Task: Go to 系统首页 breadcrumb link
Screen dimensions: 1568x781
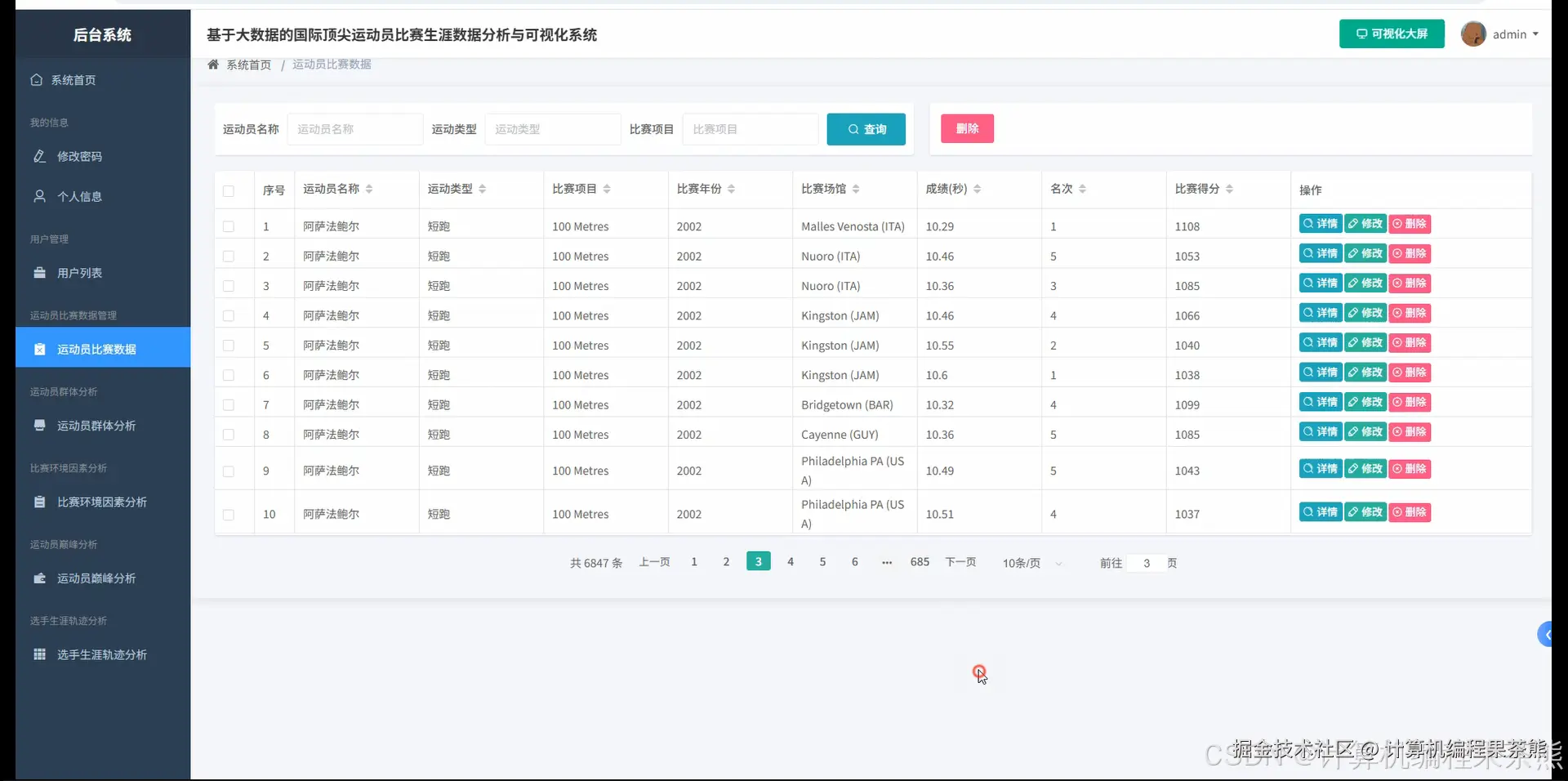Action: pos(248,65)
